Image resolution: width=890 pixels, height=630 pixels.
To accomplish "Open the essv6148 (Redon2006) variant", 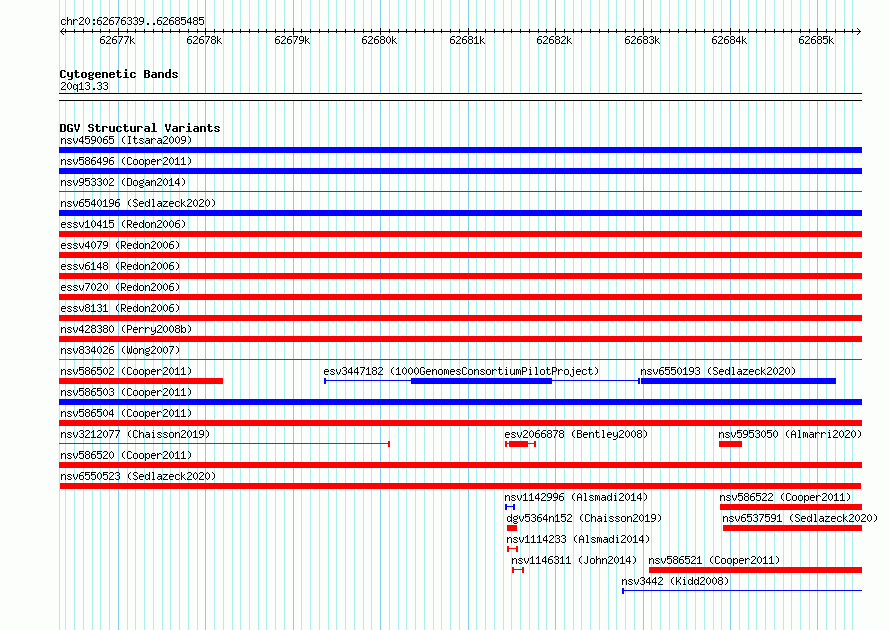I will click(120, 266).
